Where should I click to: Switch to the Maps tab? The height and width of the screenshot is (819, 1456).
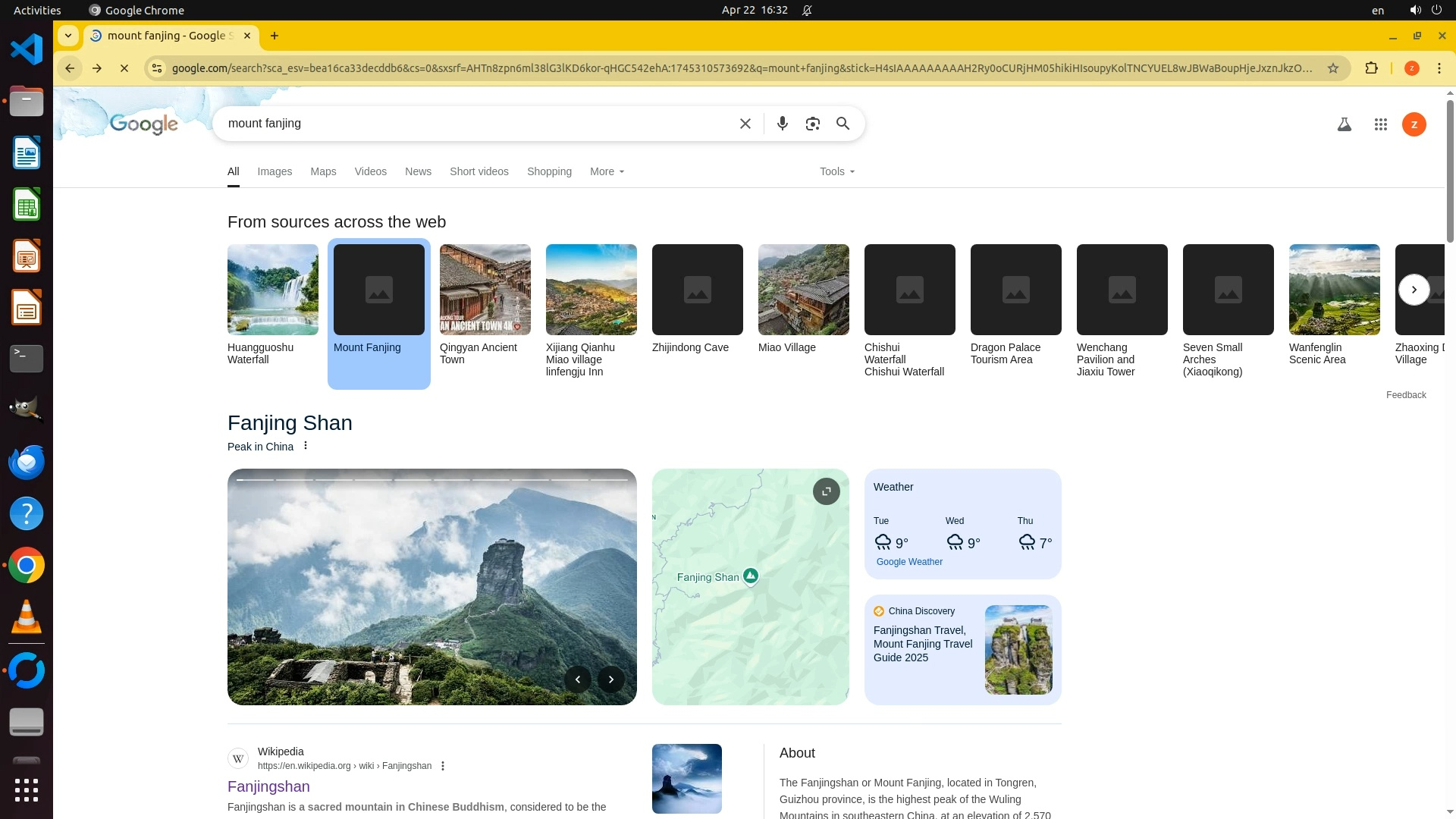(x=323, y=171)
